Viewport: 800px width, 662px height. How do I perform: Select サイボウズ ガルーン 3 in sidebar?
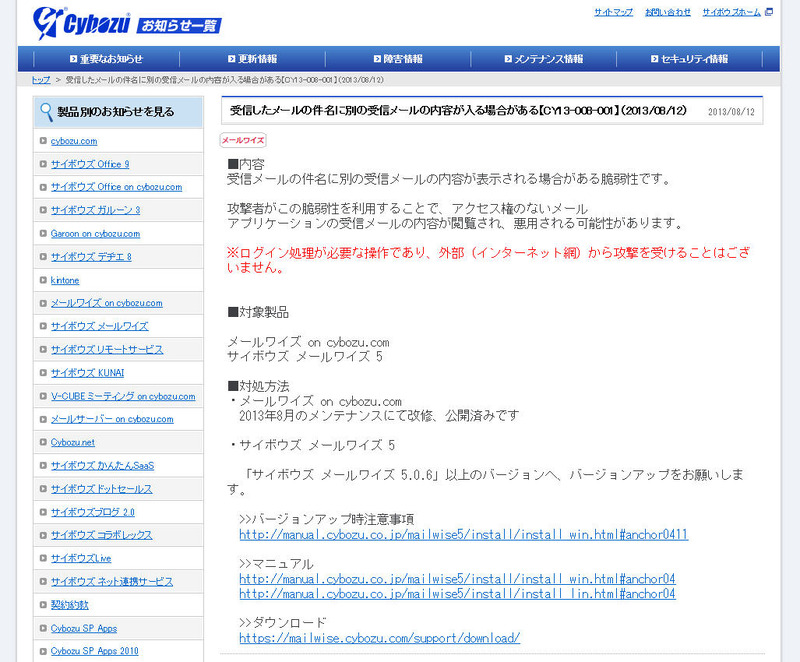95,210
